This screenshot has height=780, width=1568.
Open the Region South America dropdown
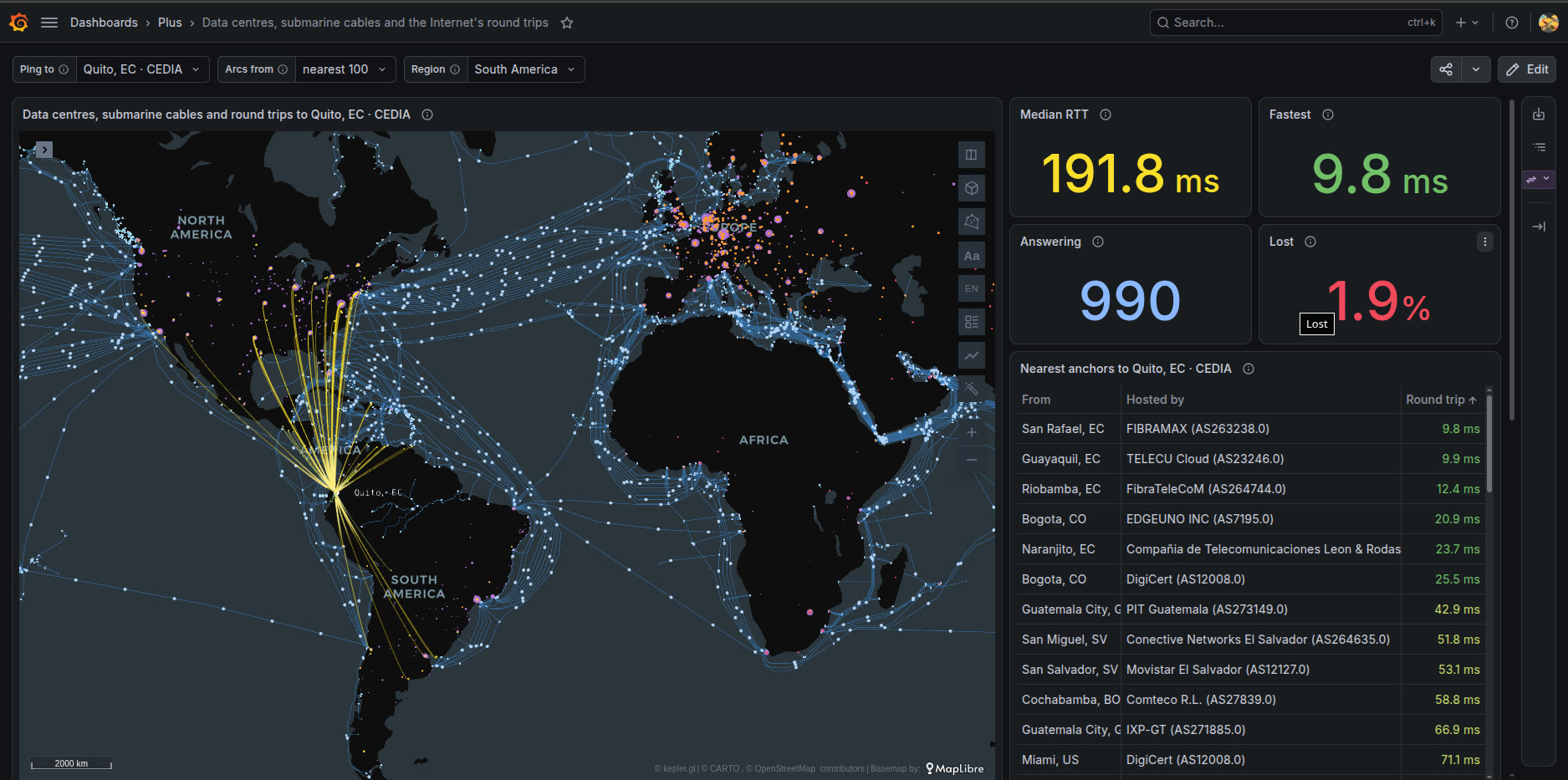[x=525, y=69]
